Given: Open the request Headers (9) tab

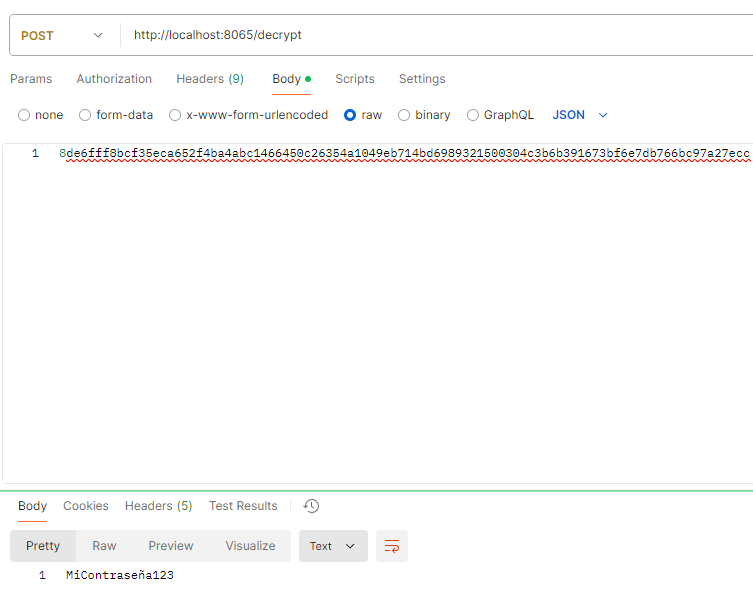Looking at the screenshot, I should pos(210,79).
